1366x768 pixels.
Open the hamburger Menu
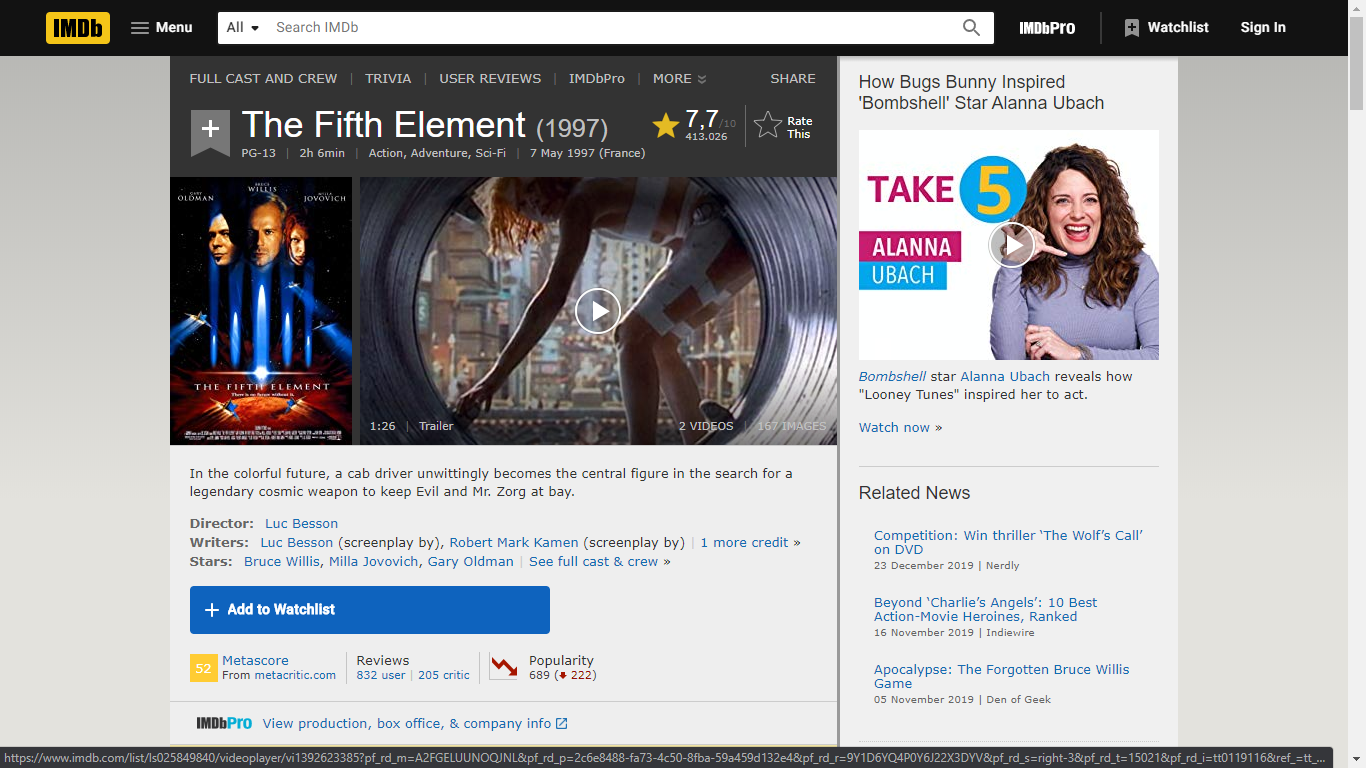[x=162, y=28]
